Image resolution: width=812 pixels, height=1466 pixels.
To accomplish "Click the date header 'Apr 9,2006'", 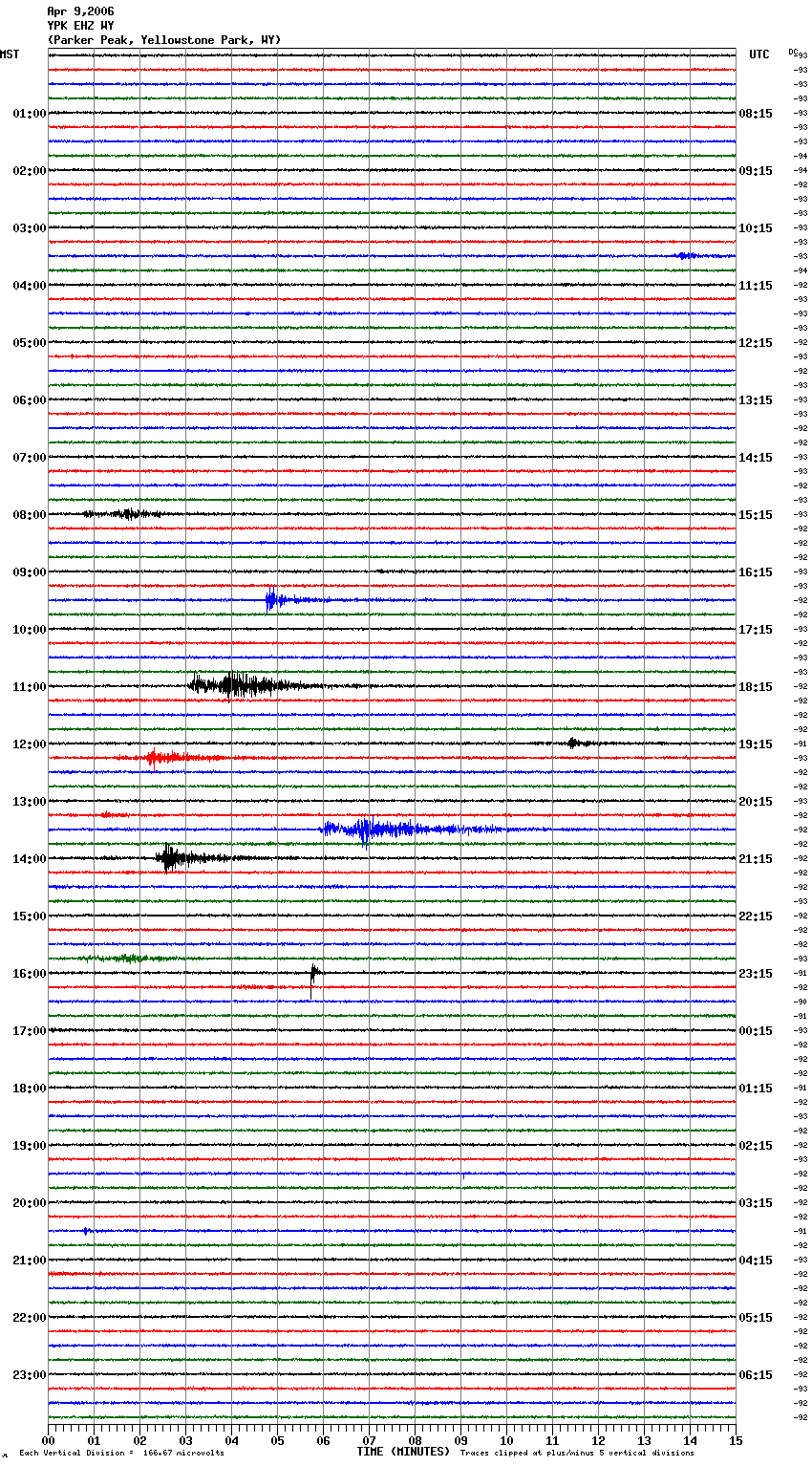I will click(80, 11).
